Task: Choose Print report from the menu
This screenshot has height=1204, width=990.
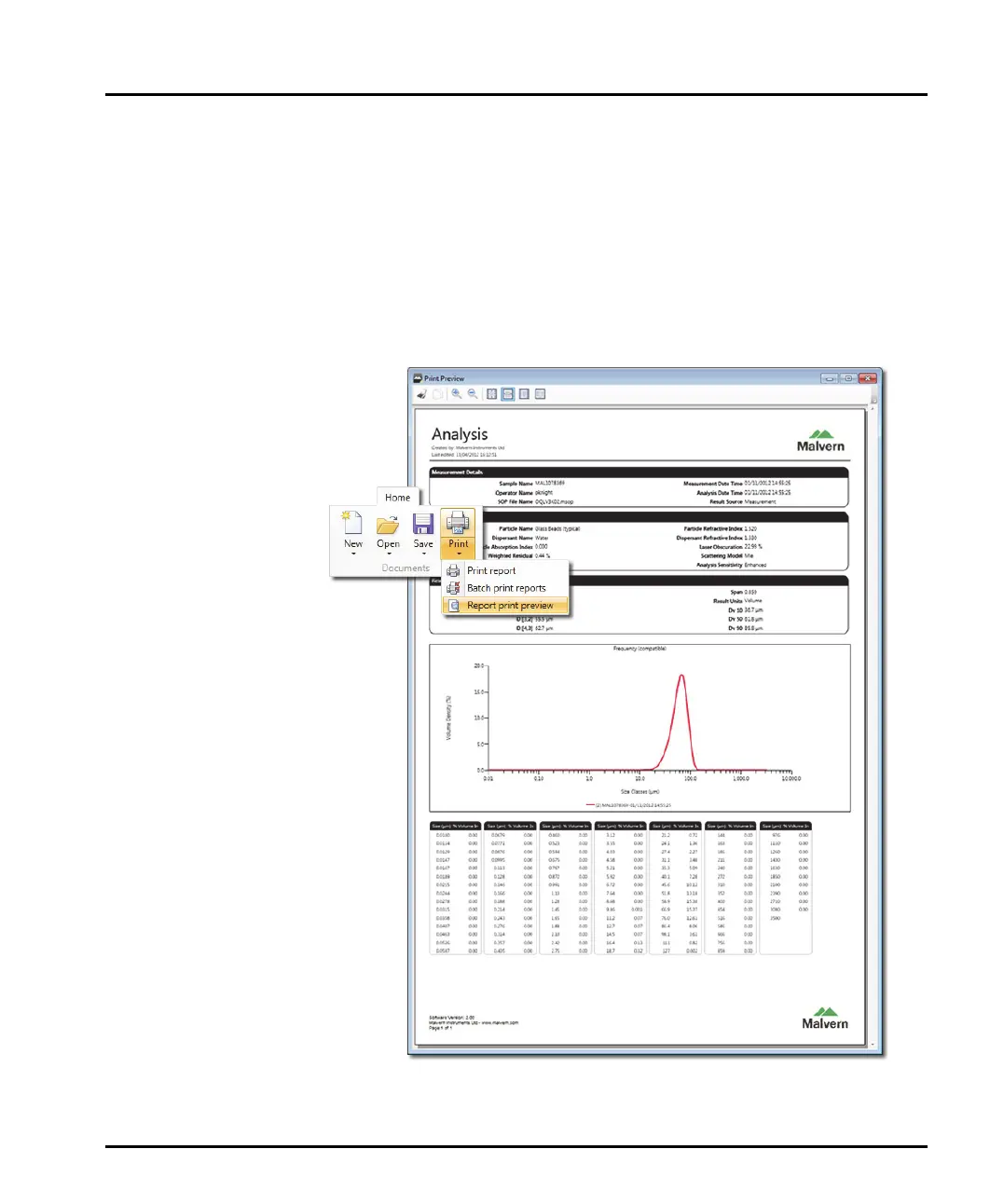Action: (505, 570)
